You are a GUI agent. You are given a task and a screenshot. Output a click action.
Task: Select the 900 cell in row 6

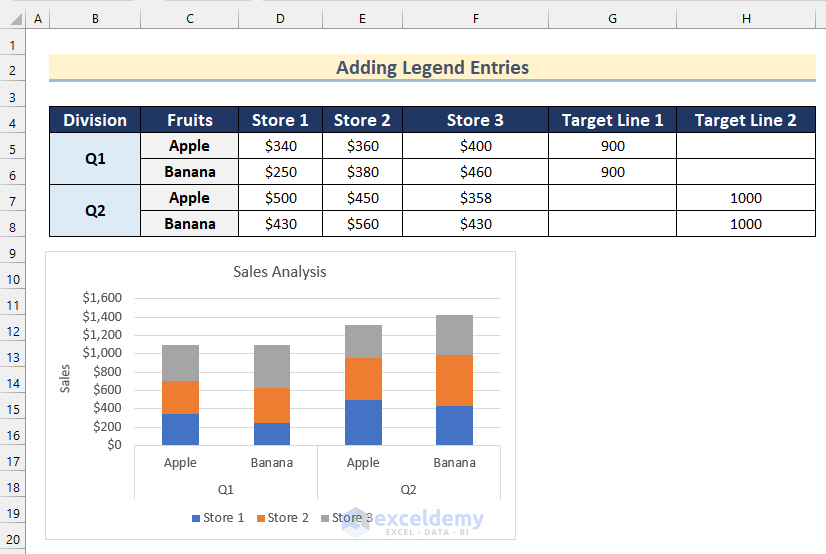pyautogui.click(x=612, y=172)
